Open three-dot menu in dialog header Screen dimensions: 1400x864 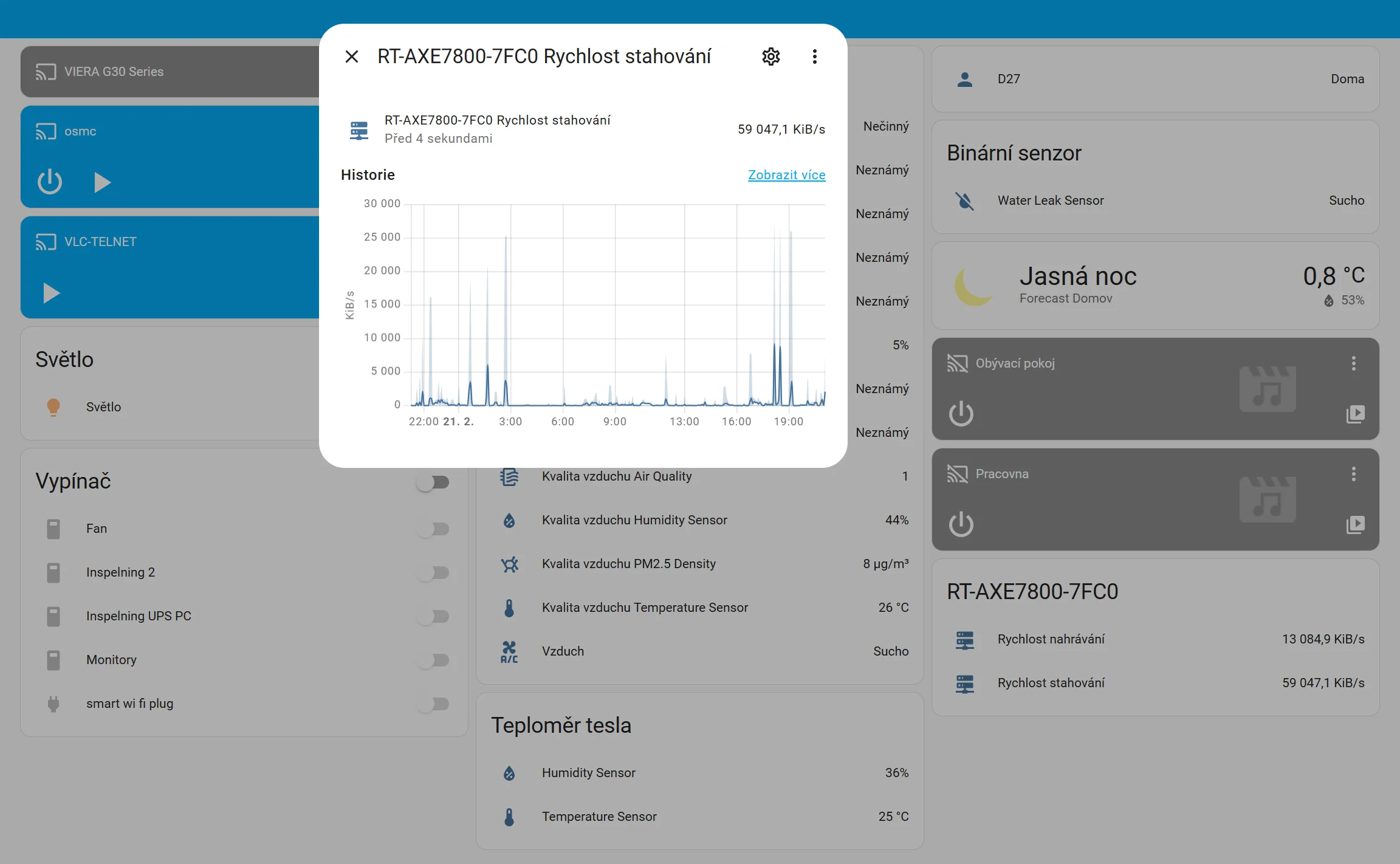814,57
